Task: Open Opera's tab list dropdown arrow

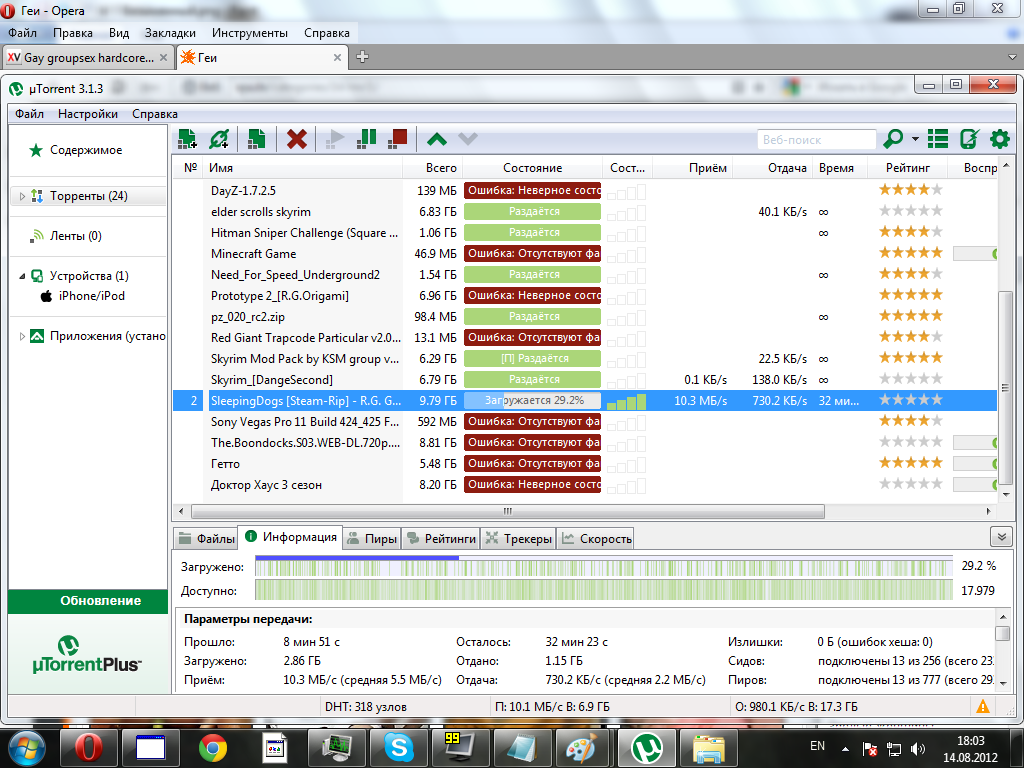Action: [x=1012, y=57]
